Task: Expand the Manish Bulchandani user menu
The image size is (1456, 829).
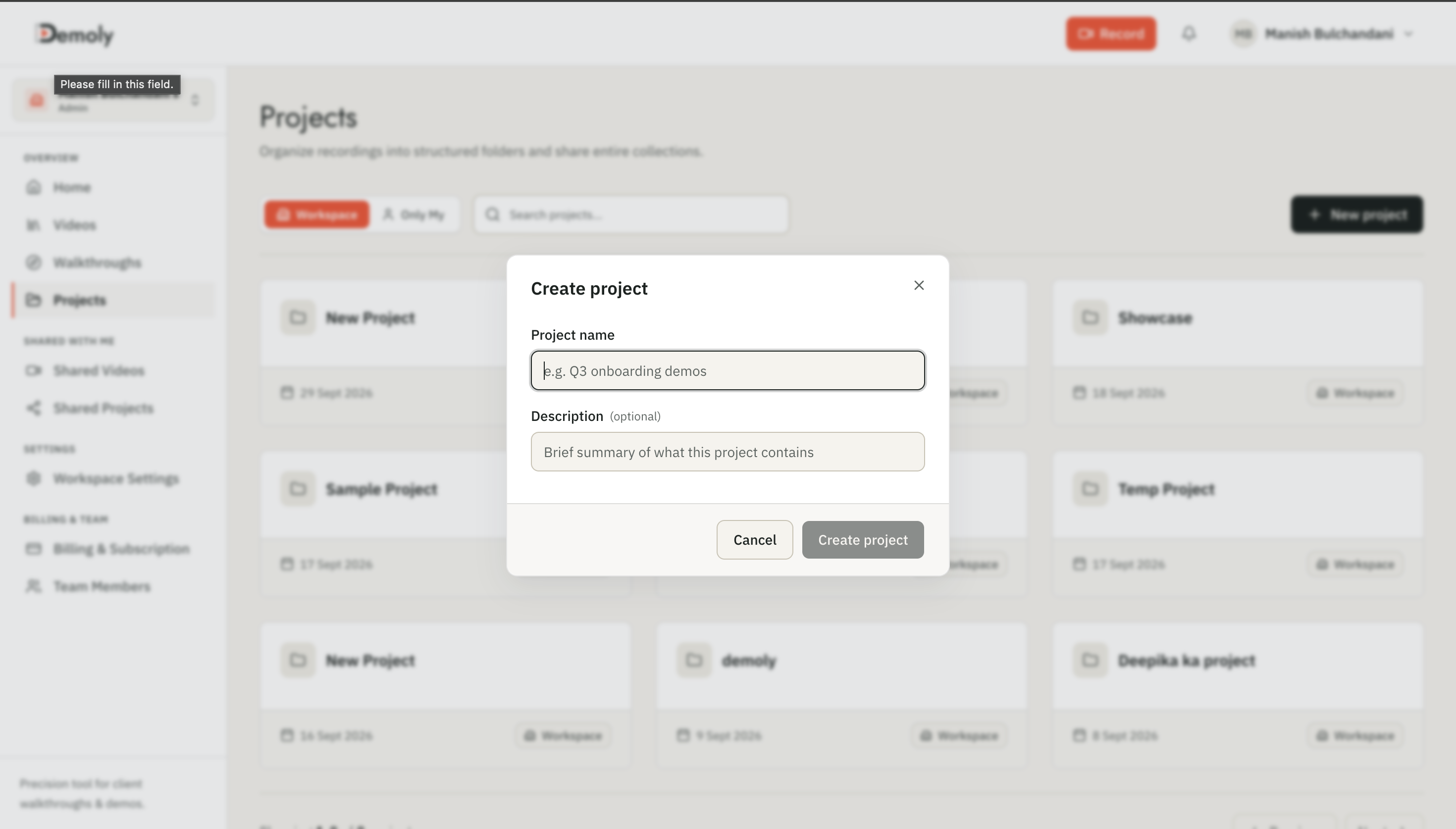Action: pos(1321,34)
